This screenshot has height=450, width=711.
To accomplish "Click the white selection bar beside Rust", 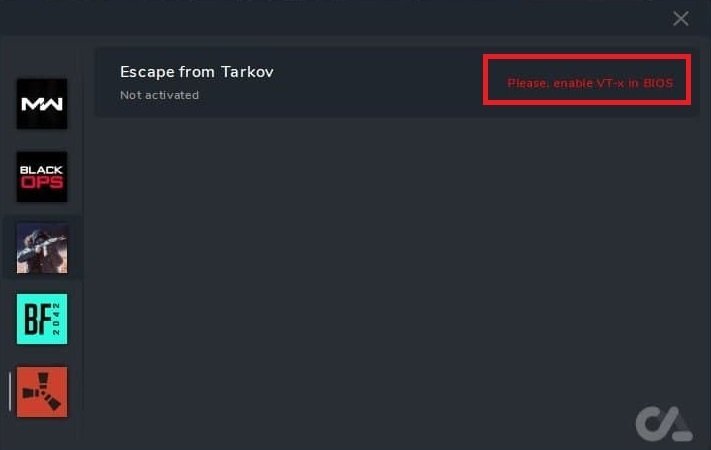I will (10, 391).
